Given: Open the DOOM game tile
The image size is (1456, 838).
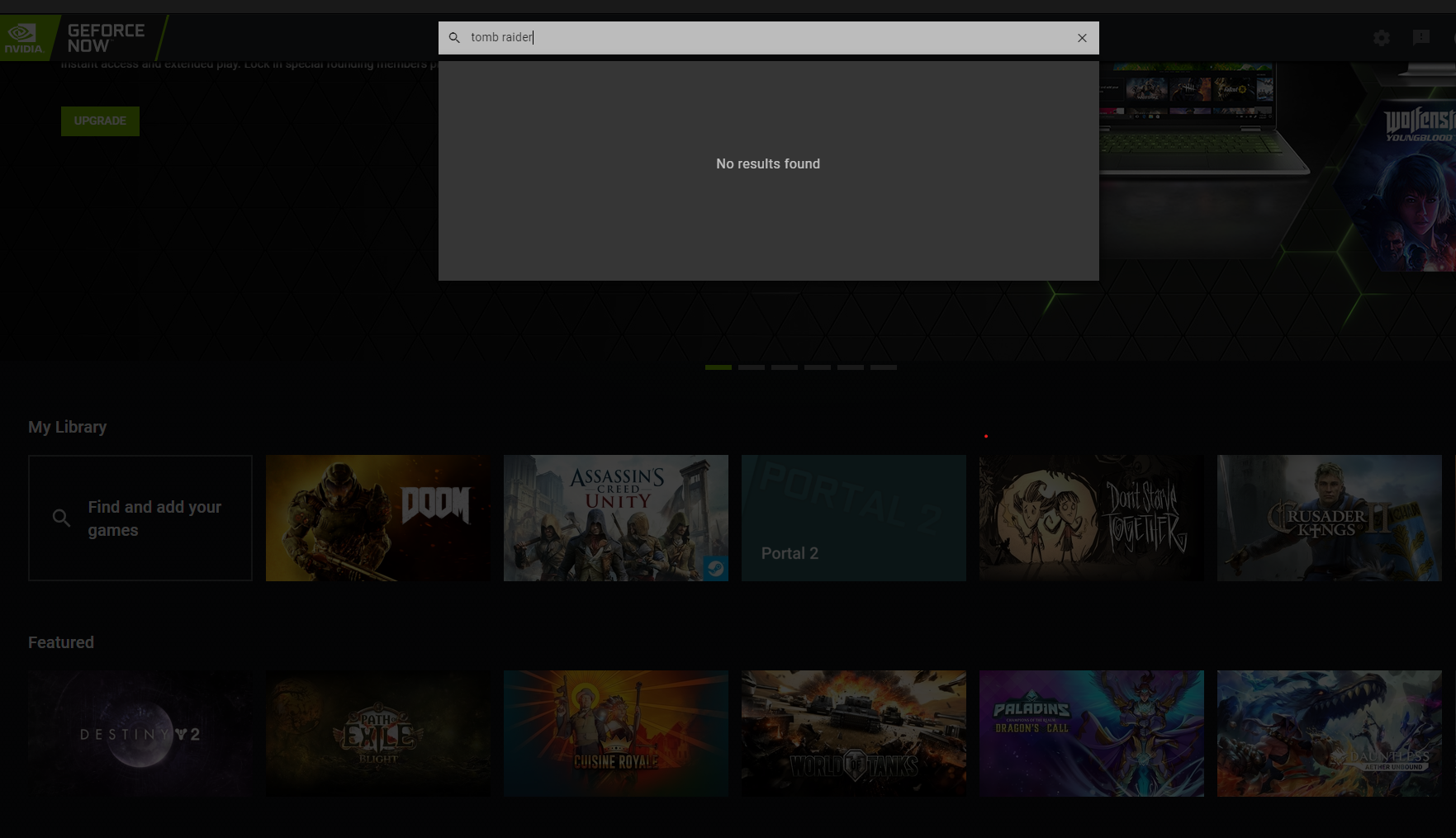Looking at the screenshot, I should click(x=378, y=518).
